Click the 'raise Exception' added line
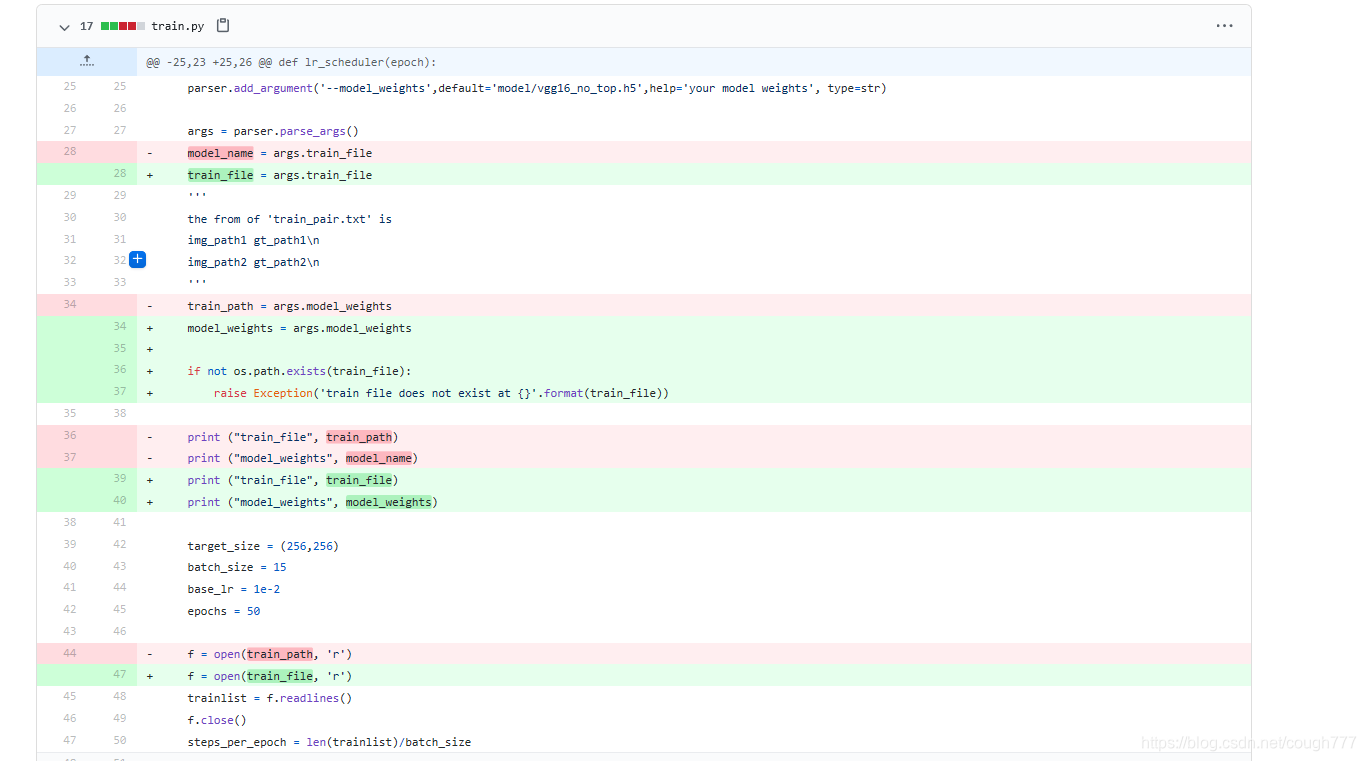The height and width of the screenshot is (761, 1366). [441, 393]
